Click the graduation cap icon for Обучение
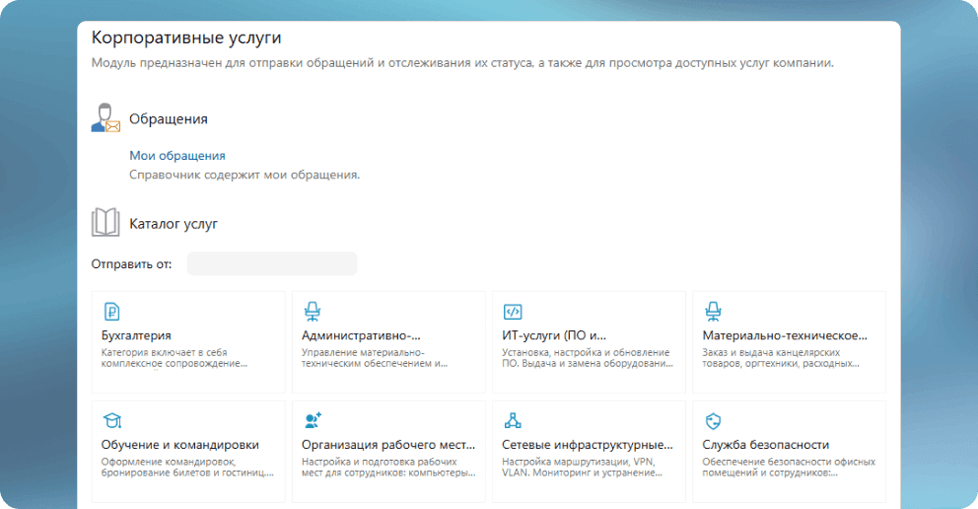The width and height of the screenshot is (978, 509). (112, 420)
